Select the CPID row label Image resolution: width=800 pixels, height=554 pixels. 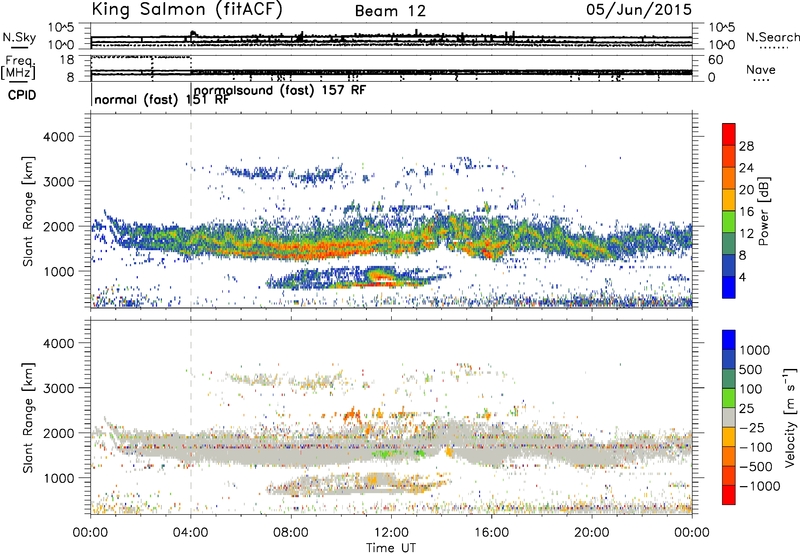click(22, 95)
